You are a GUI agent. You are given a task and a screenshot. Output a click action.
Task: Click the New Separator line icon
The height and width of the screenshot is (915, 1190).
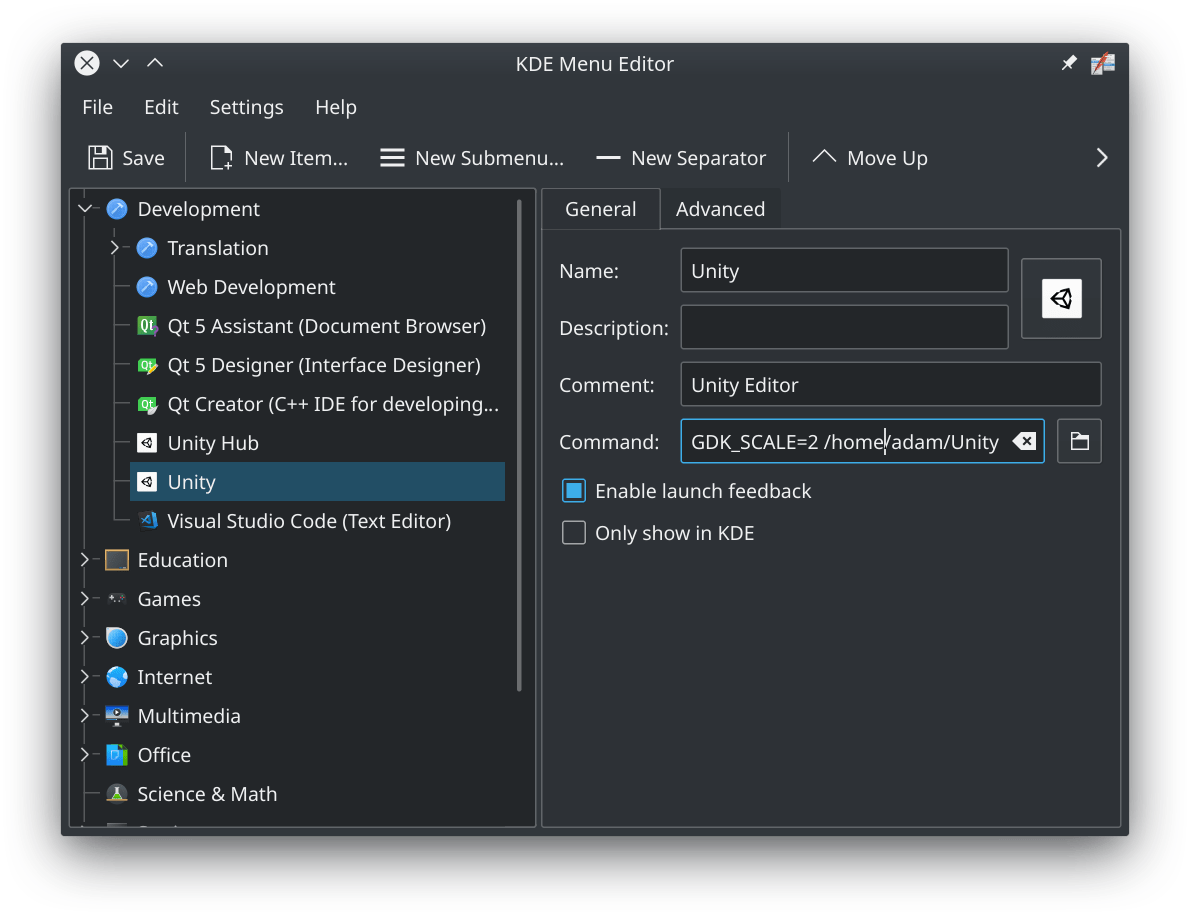pyautogui.click(x=609, y=158)
